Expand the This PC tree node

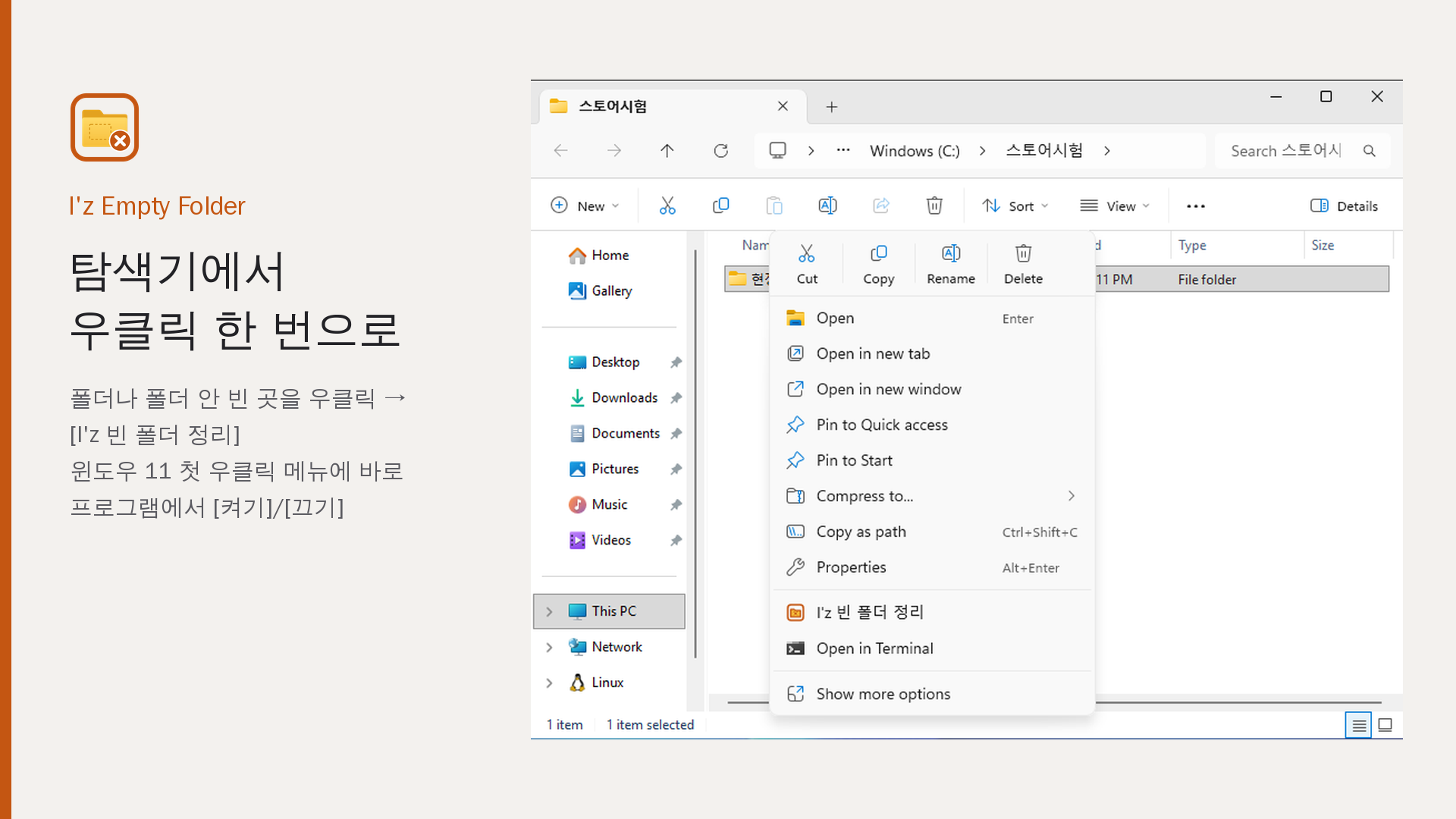[550, 611]
